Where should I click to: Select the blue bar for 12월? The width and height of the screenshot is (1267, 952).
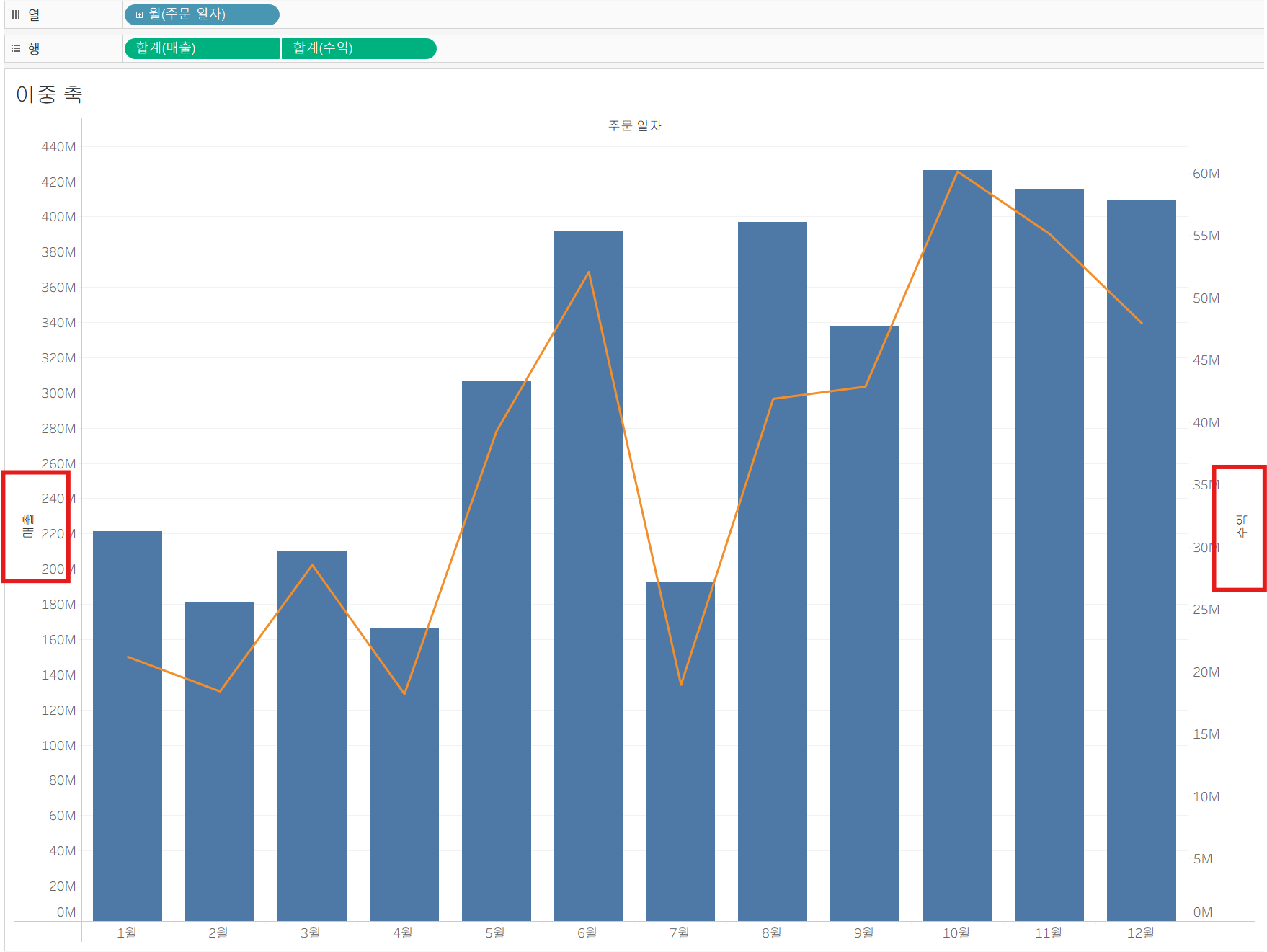point(1142,560)
